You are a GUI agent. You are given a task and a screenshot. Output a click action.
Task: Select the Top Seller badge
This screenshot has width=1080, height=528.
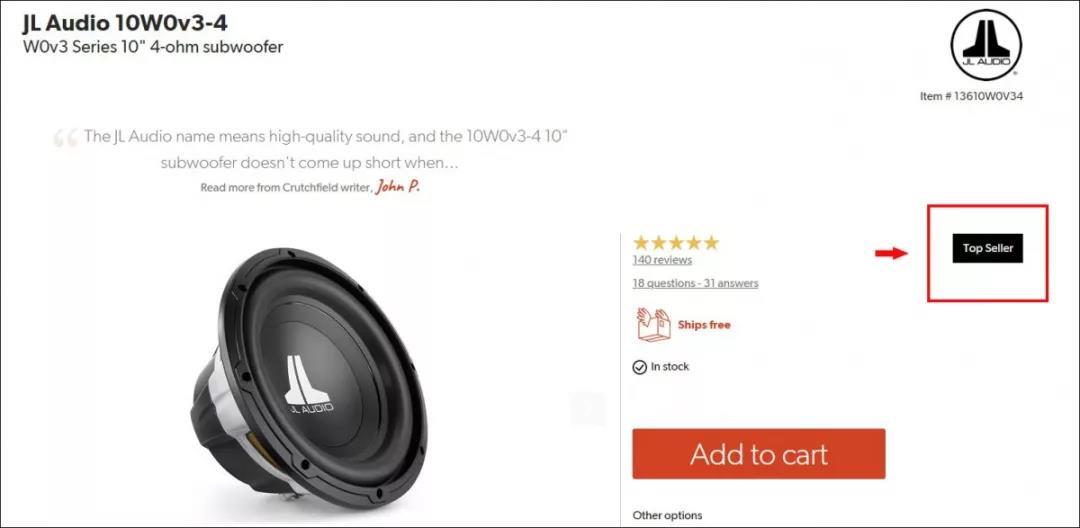tap(988, 249)
